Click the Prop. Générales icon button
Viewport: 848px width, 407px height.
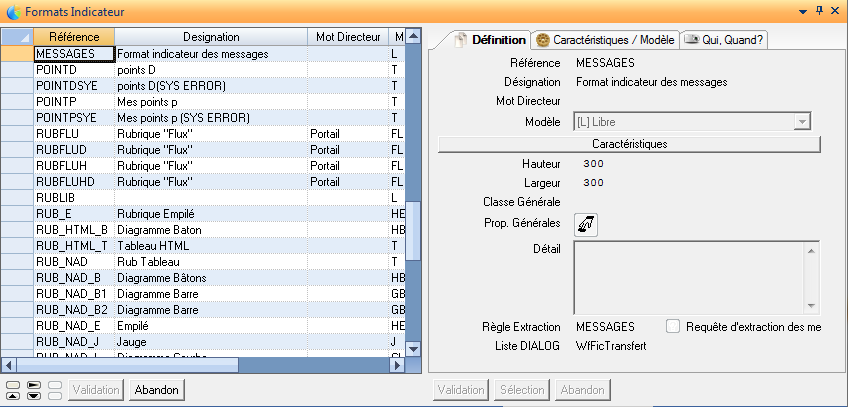pyautogui.click(x=586, y=225)
